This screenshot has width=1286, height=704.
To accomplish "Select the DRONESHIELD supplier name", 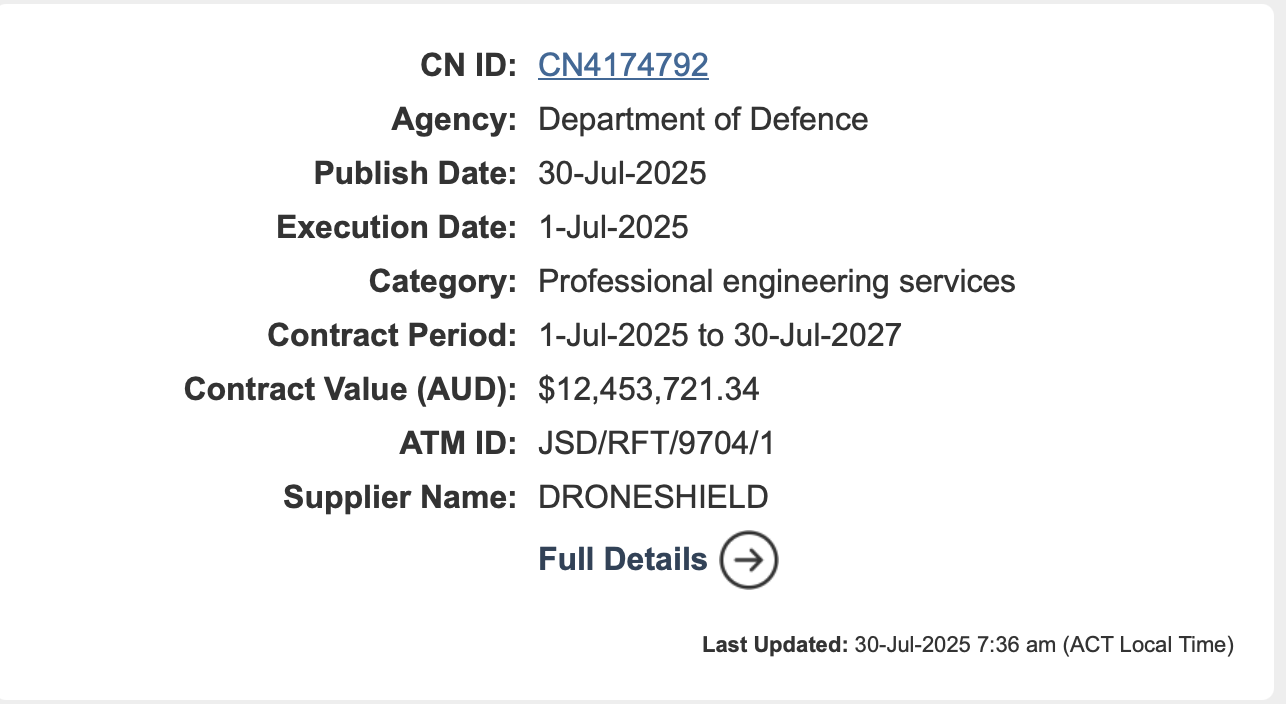I will (x=653, y=497).
